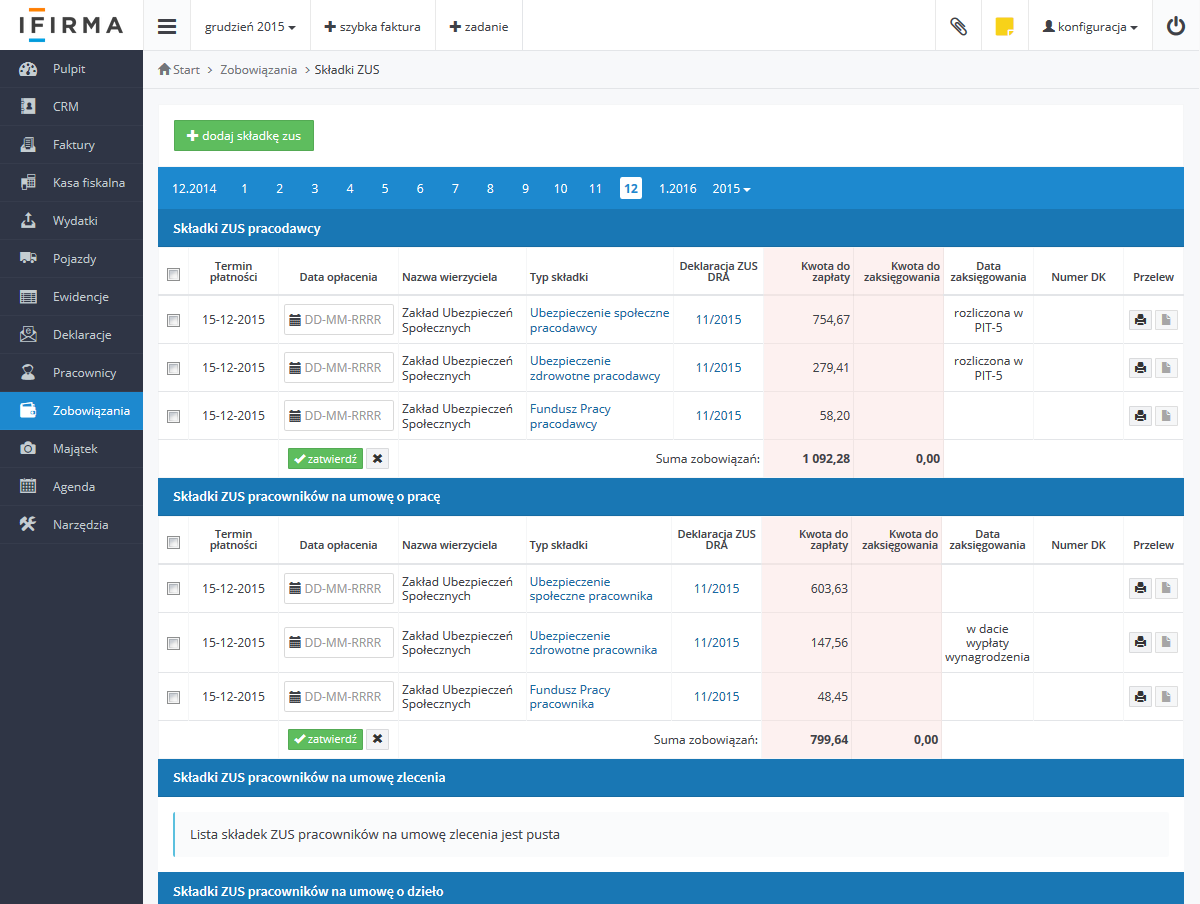Open Faktury in the sidebar
Screen dimensions: 1200x904
[x=73, y=145]
